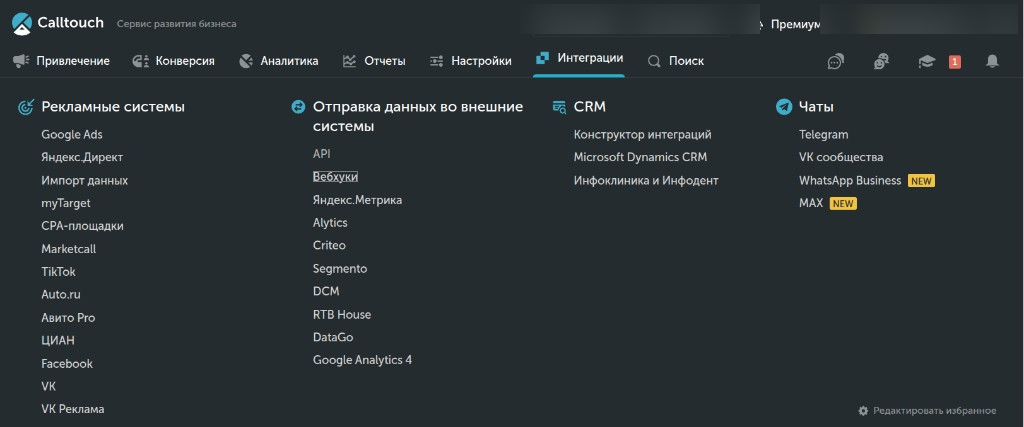
Task: Open CPA-площадки
Action: 82,226
